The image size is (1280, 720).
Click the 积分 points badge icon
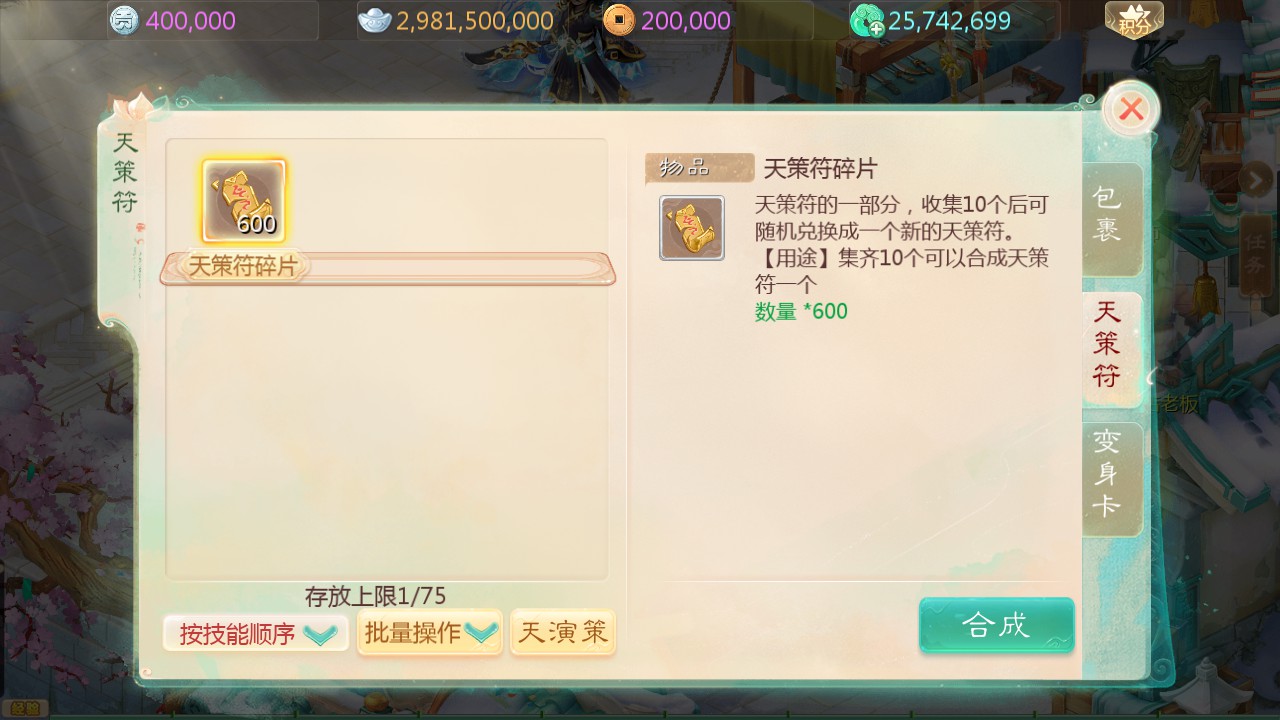tap(1134, 20)
